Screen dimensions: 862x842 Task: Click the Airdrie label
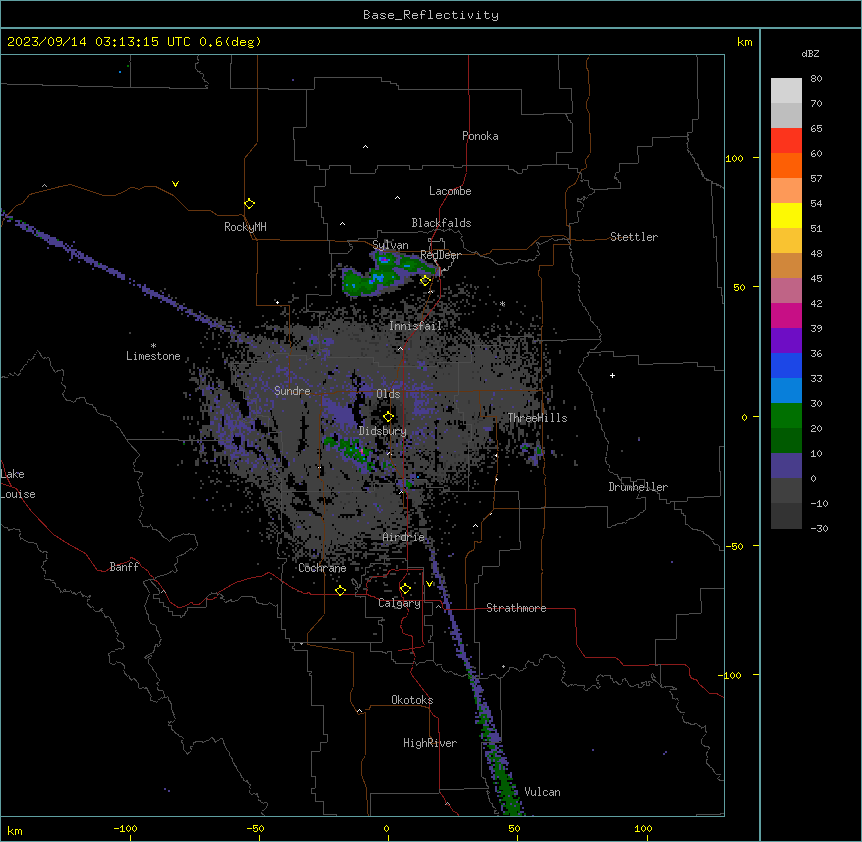[x=404, y=537]
